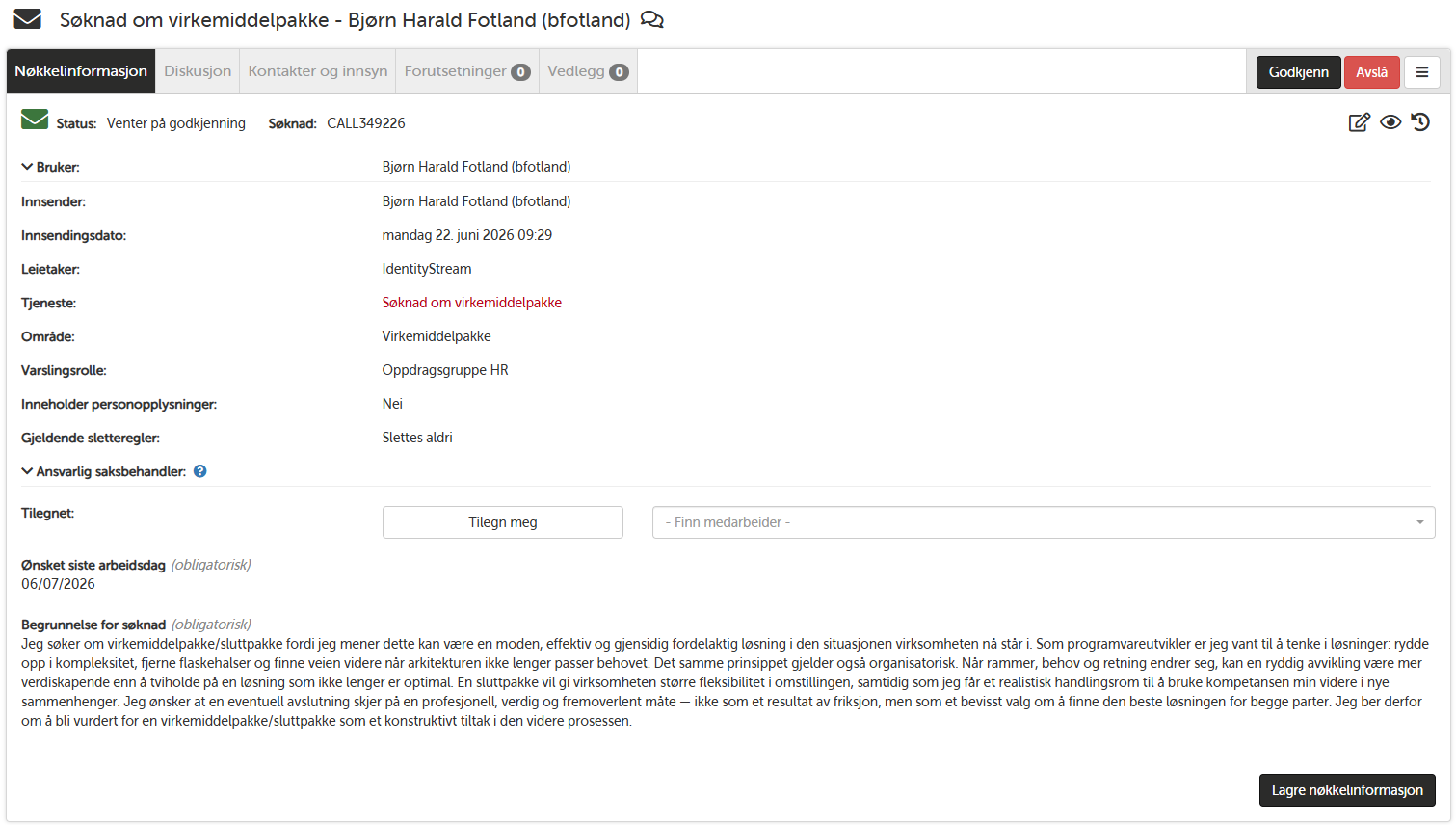Click the Godkjenn button
1456x825 pixels.
coord(1298,72)
